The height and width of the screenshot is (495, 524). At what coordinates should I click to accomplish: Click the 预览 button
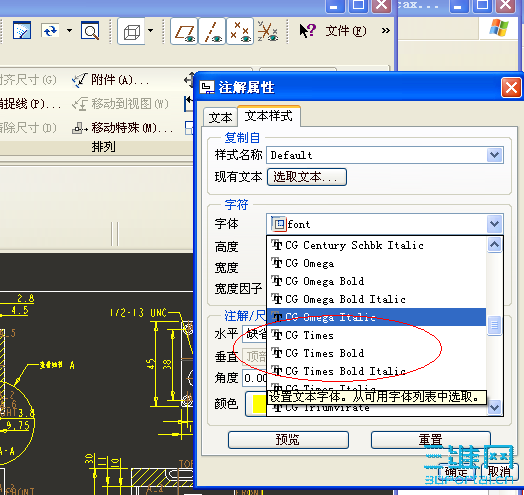tap(288, 440)
